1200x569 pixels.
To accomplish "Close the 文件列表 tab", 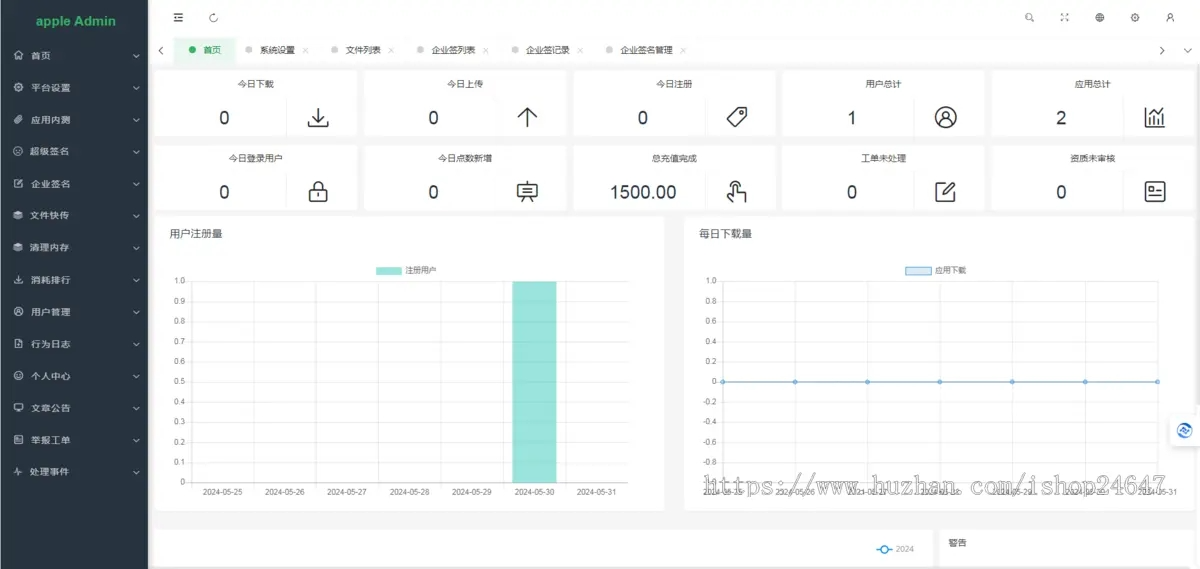I will pos(391,50).
